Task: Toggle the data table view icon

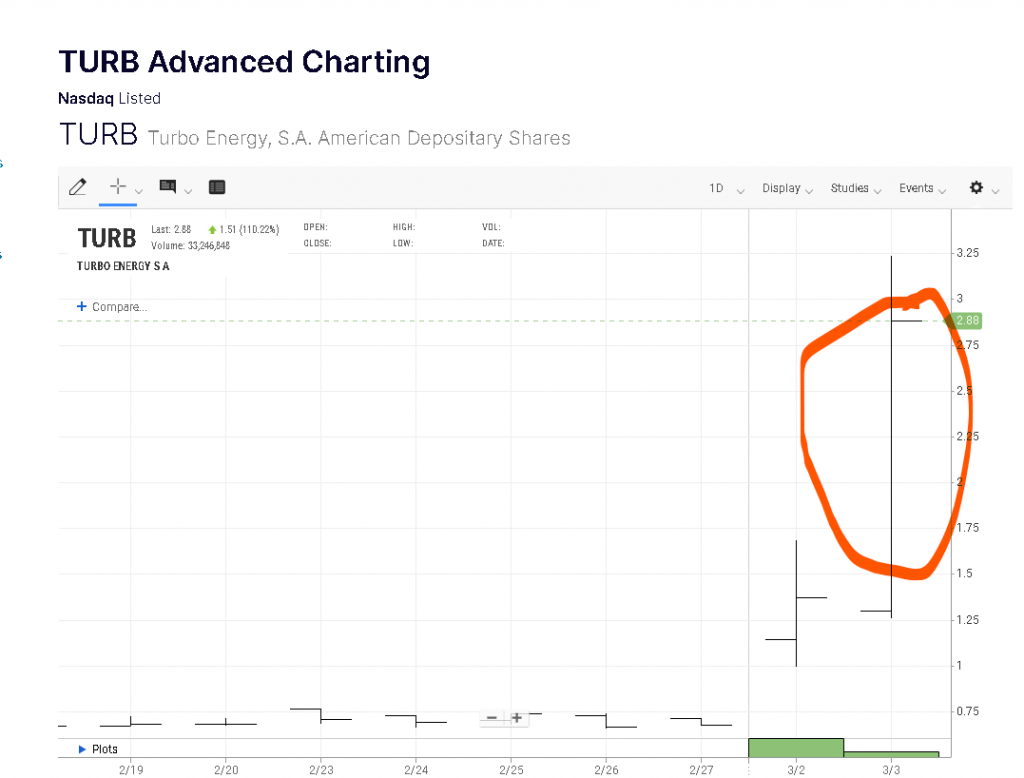Action: (217, 187)
